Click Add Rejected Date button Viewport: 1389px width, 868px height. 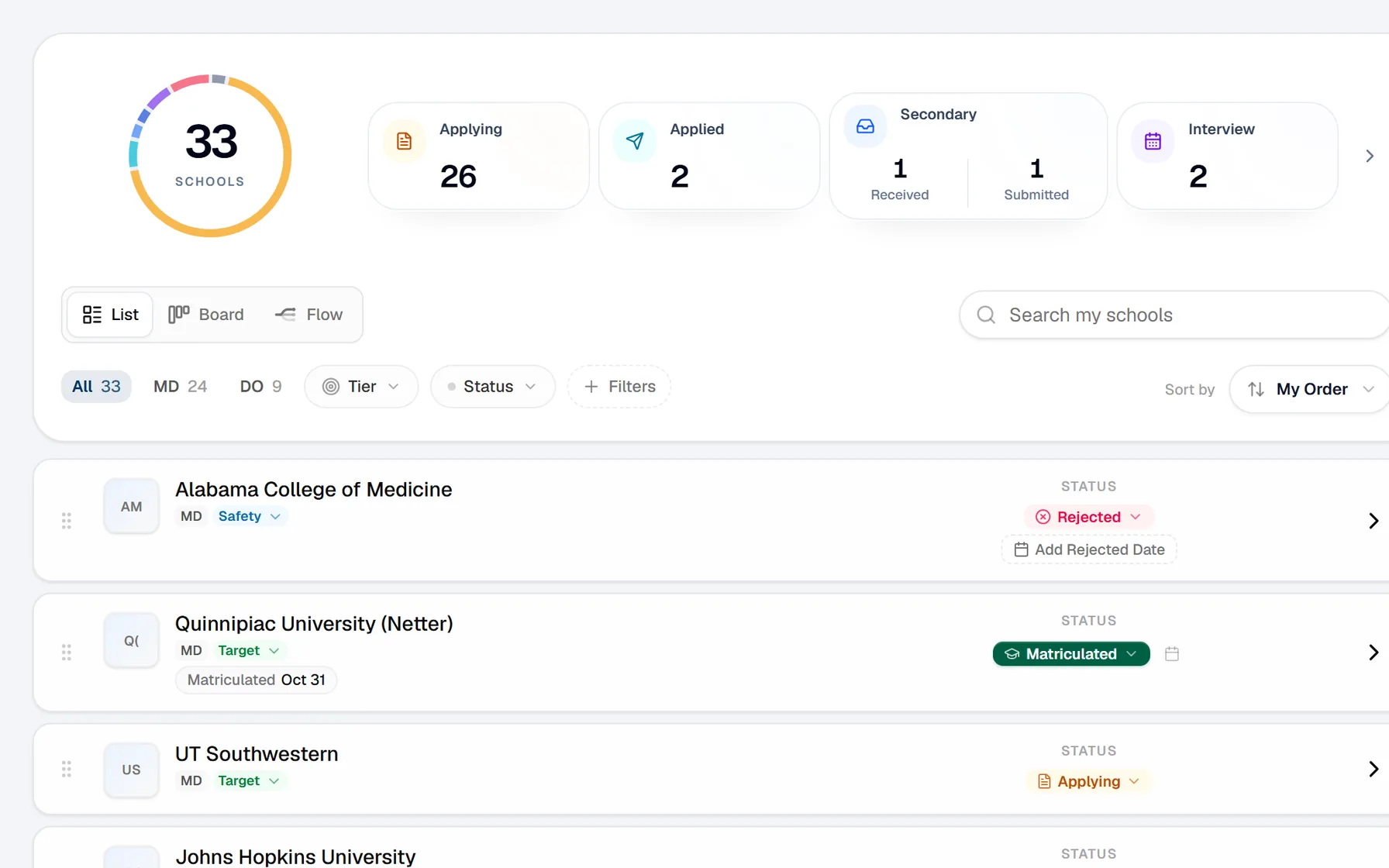coord(1089,549)
